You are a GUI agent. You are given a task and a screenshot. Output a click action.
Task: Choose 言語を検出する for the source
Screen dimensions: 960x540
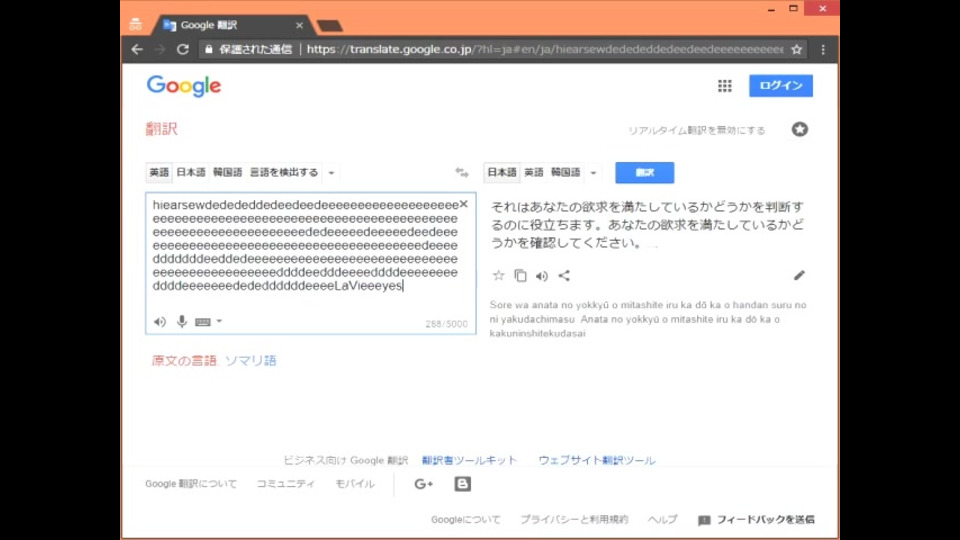[283, 173]
